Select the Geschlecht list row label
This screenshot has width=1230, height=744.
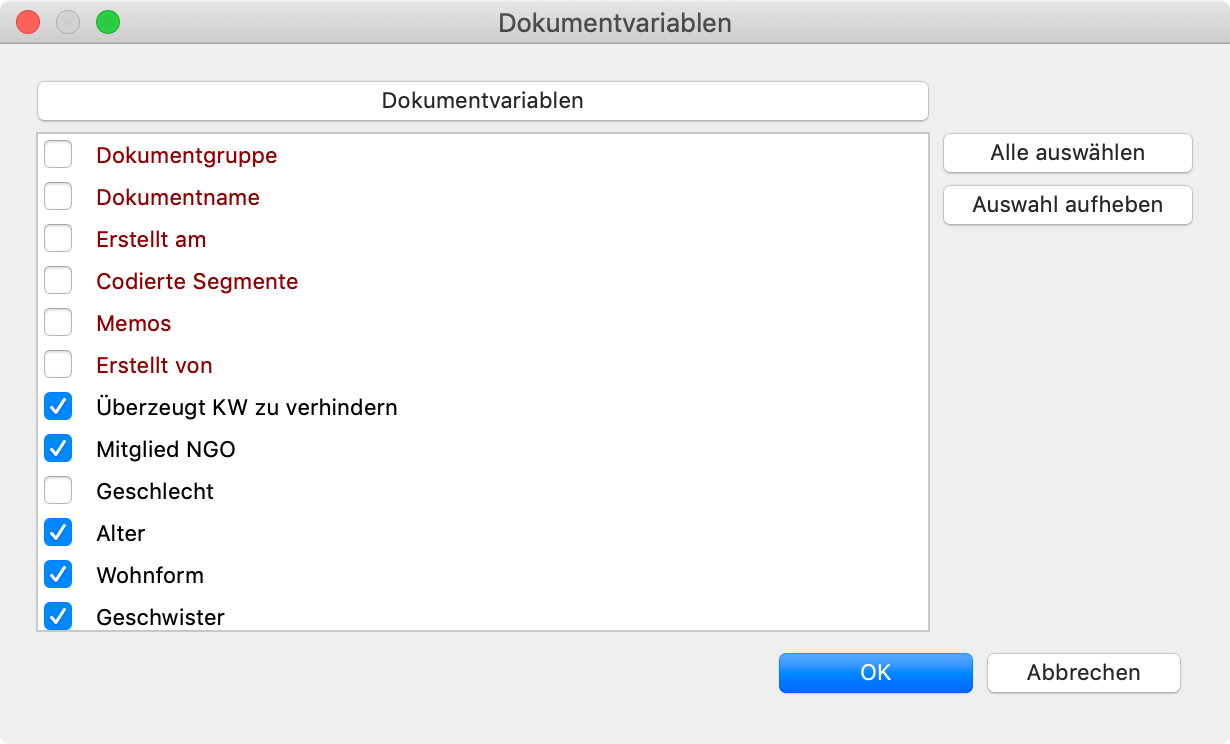coord(155,491)
